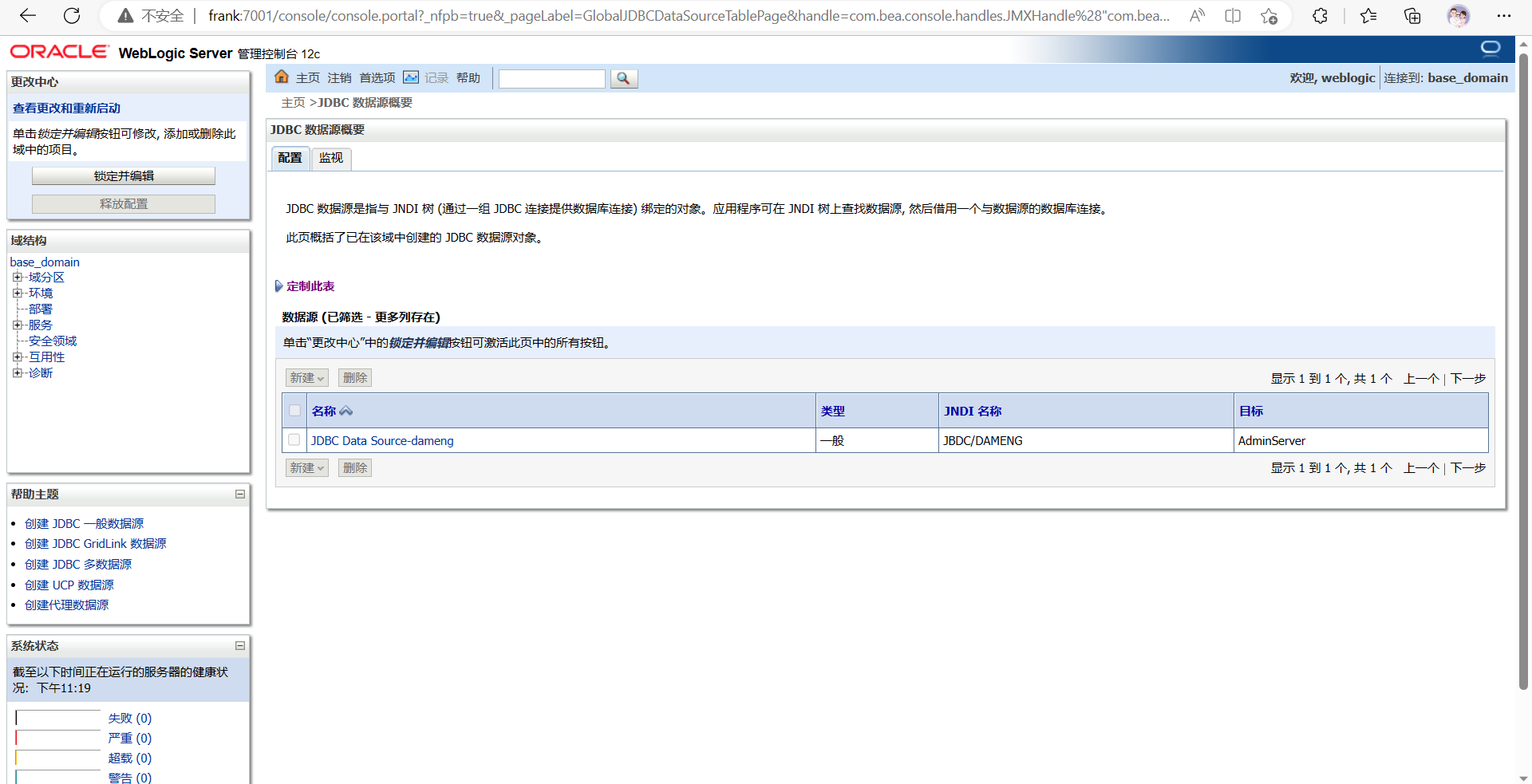Open browser extensions puzzle icon
The image size is (1532, 784).
point(1320,16)
